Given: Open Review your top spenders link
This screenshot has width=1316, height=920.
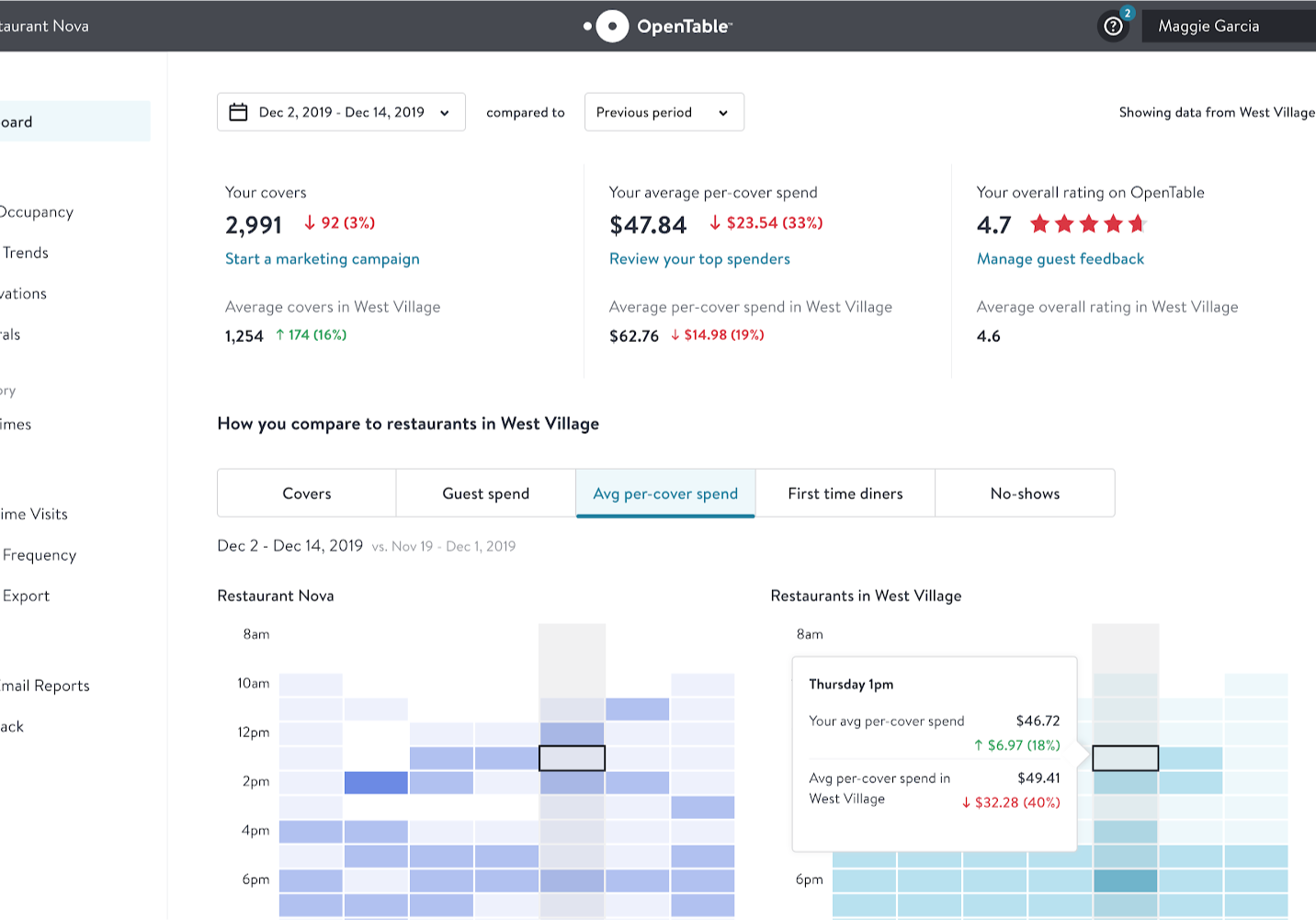Looking at the screenshot, I should 699,259.
